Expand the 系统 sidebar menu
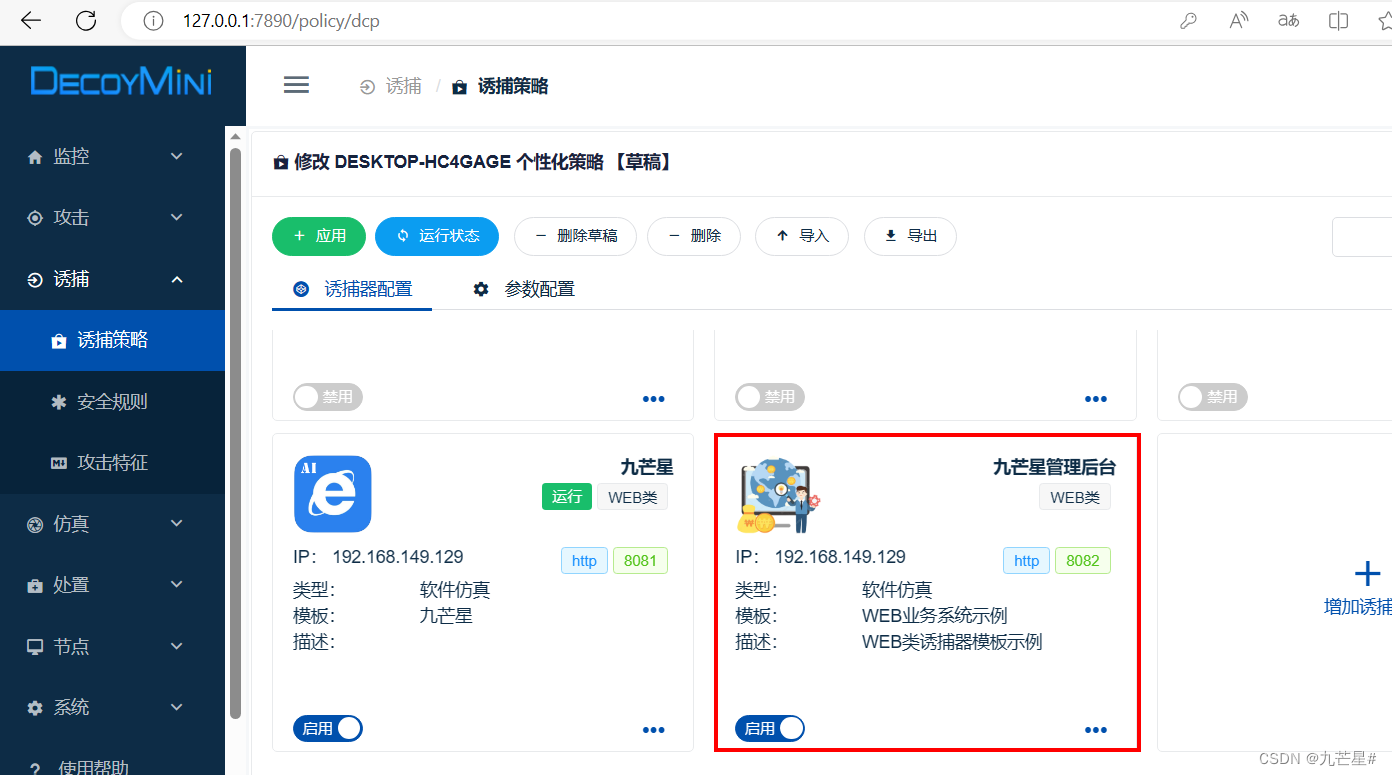This screenshot has width=1392, height=775. 112,708
